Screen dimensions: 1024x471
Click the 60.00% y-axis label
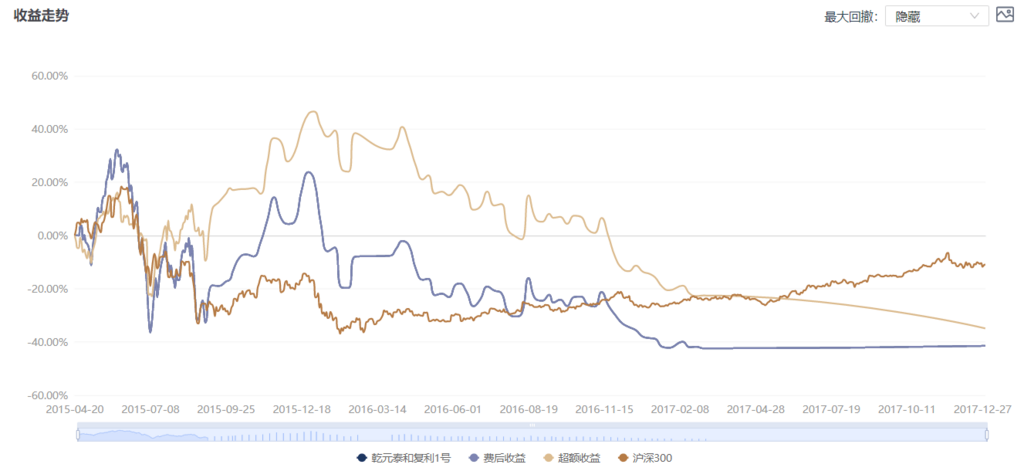click(50, 76)
